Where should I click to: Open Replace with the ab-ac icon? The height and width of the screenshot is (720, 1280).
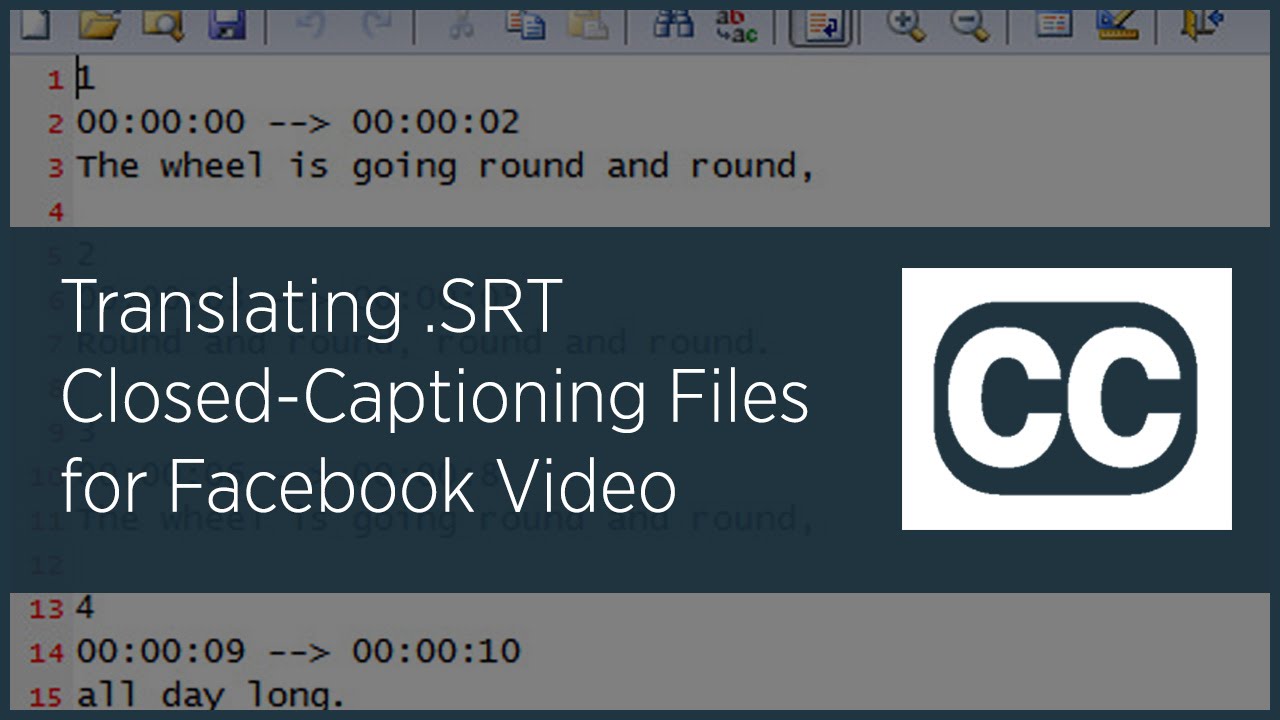[737, 26]
